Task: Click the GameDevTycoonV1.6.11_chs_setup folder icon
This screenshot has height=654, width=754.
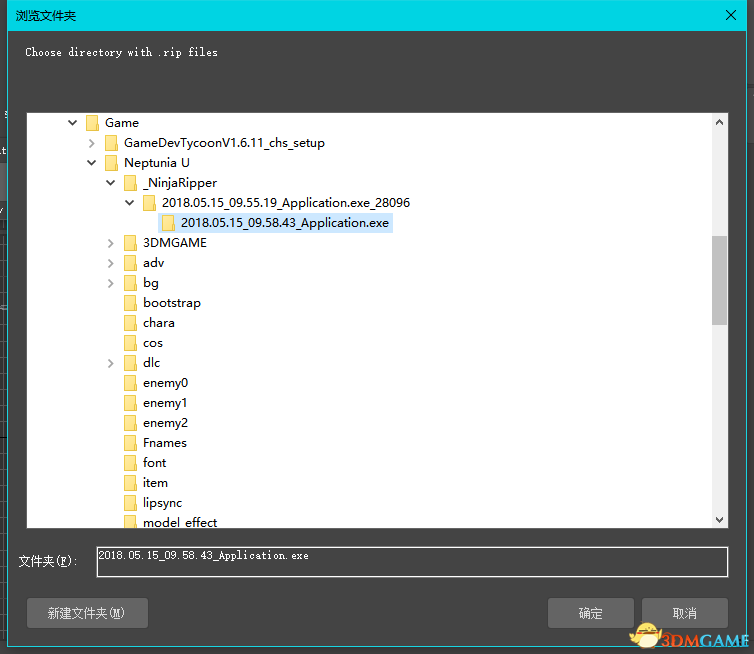Action: click(111, 143)
